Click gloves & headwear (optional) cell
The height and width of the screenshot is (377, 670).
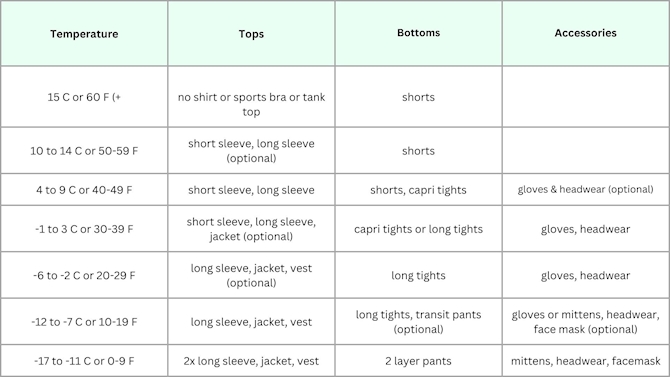(x=585, y=189)
